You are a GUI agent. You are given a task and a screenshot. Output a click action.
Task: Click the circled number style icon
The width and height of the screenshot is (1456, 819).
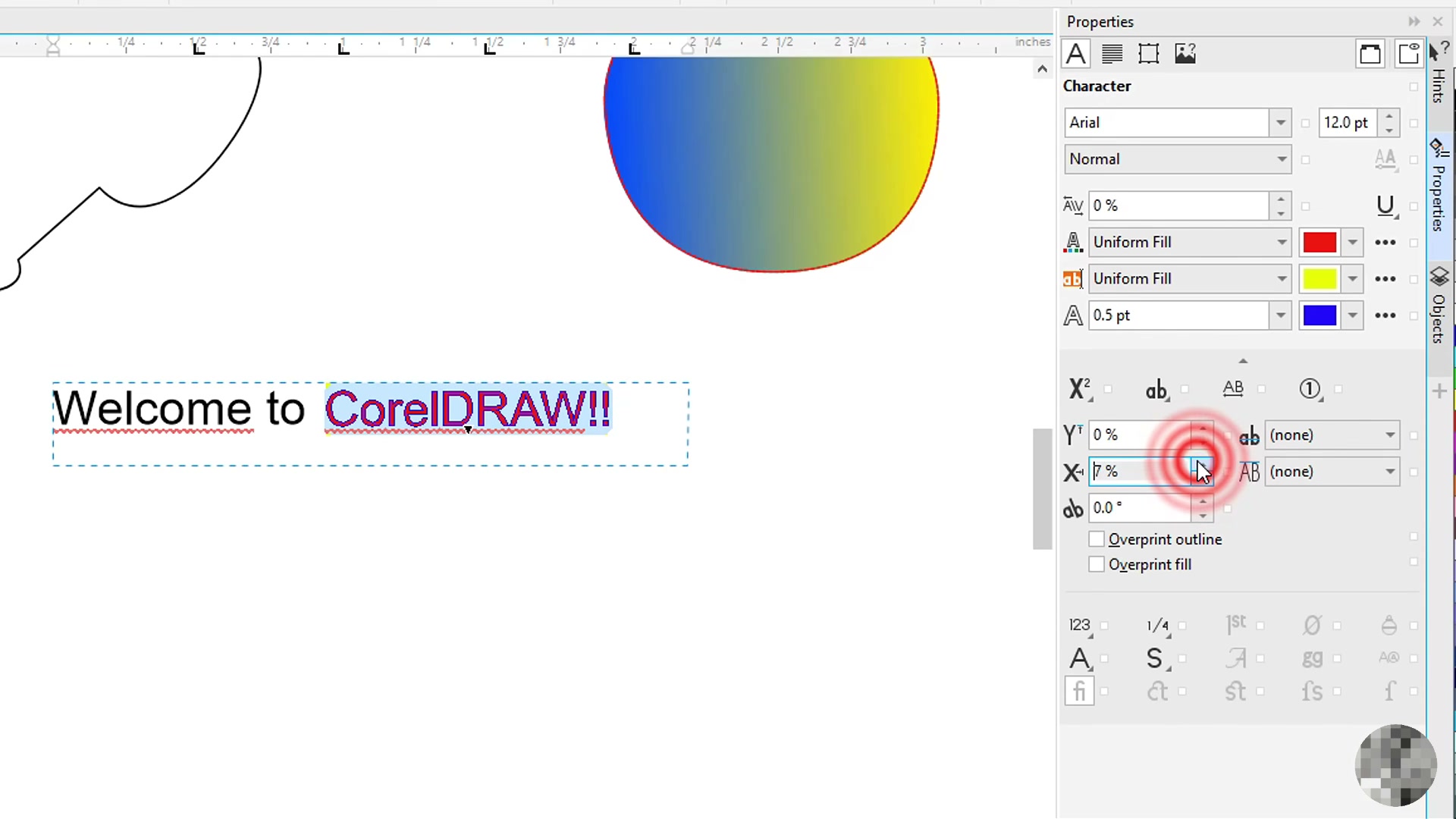pos(1310,389)
